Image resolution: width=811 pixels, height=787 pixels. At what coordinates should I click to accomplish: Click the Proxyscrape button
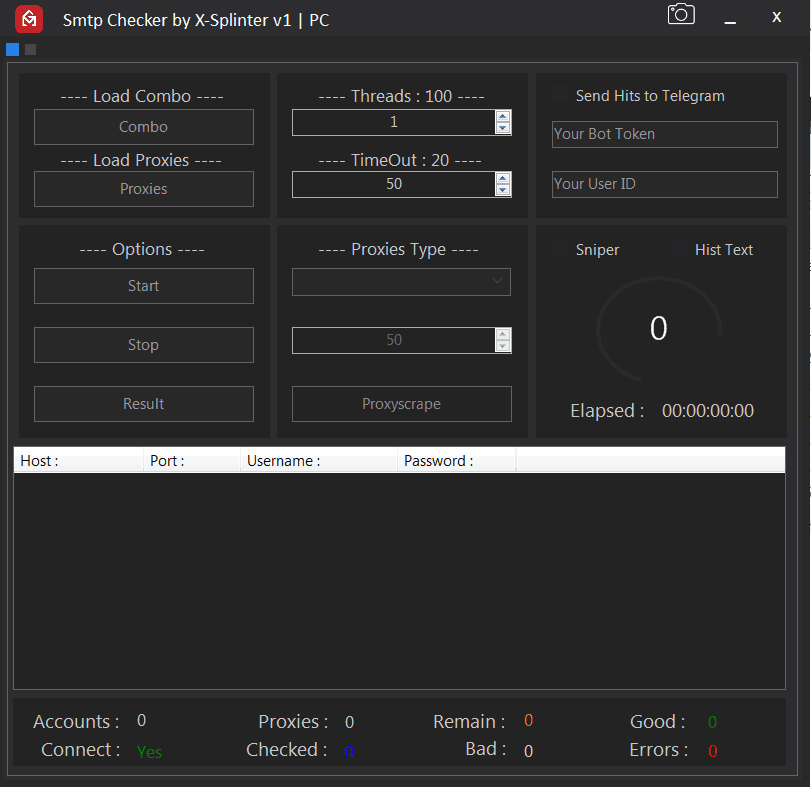(401, 404)
